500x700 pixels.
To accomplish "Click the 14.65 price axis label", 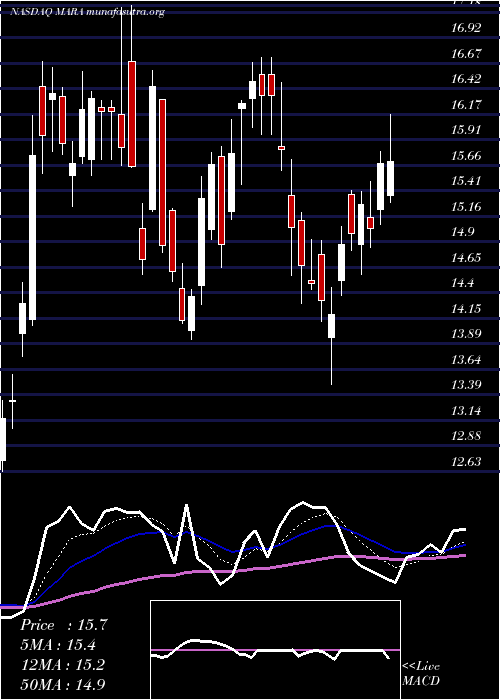I will point(466,258).
